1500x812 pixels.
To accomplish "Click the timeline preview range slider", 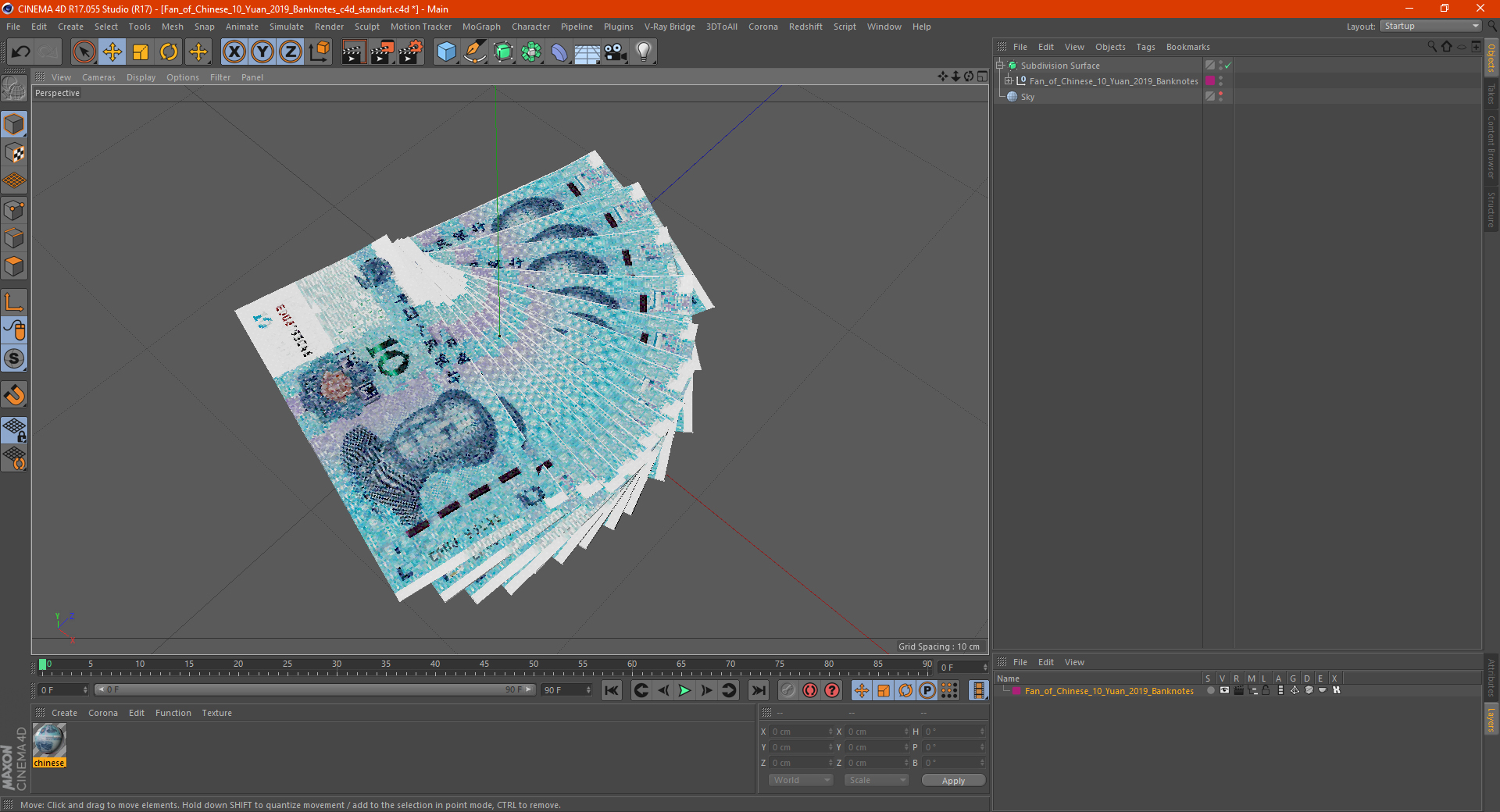I will pos(315,689).
